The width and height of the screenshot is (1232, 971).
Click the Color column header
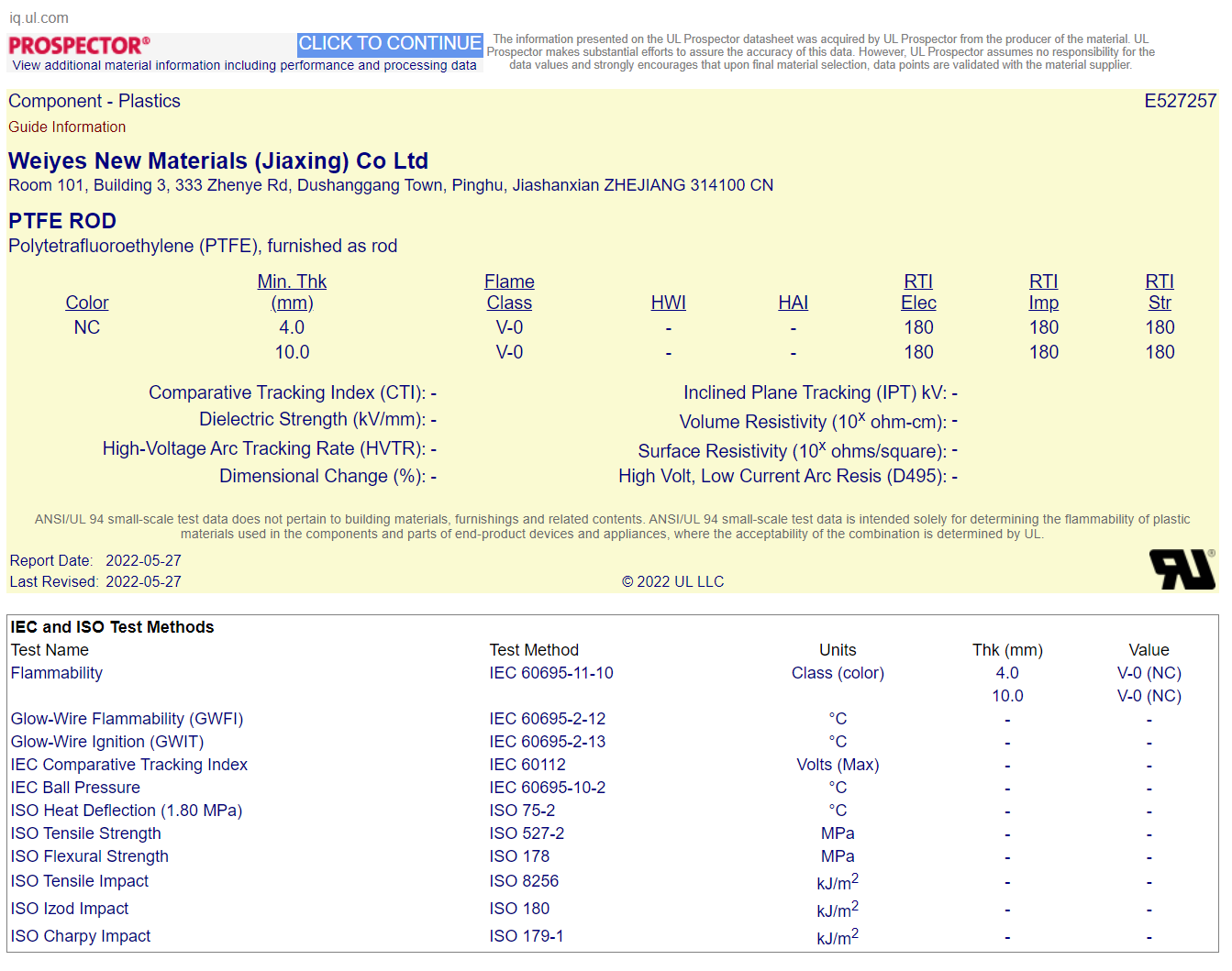tap(87, 303)
